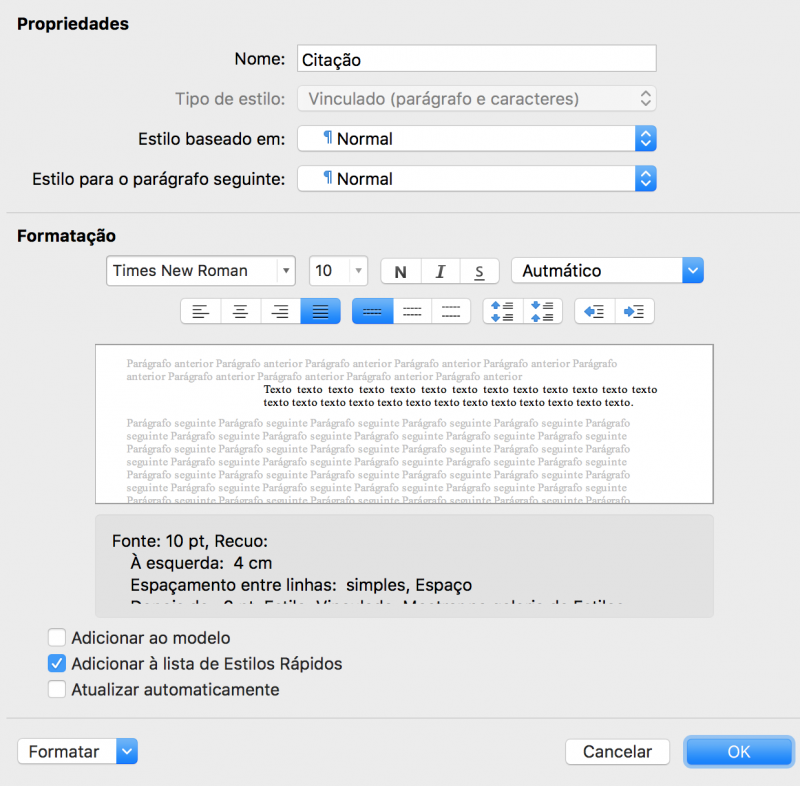800x786 pixels.
Task: Enable the Adicionar ao modelo checkbox
Action: pos(57,637)
